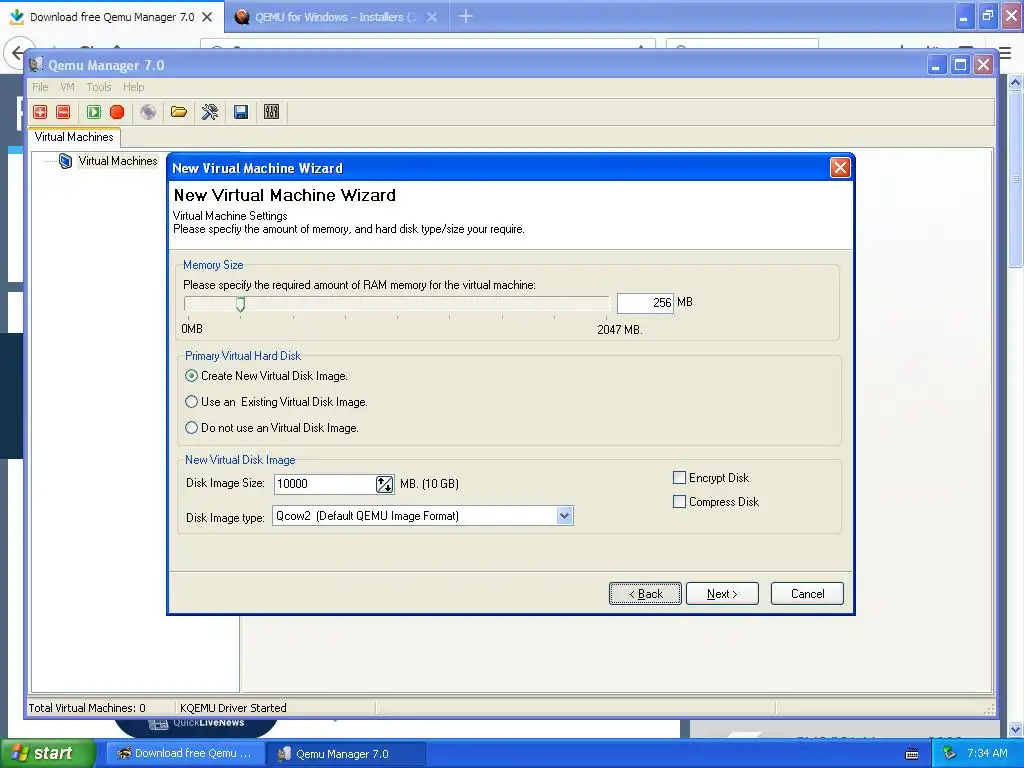1024x768 pixels.
Task: Click the red plus add-VM toolbar icon
Action: coord(40,112)
